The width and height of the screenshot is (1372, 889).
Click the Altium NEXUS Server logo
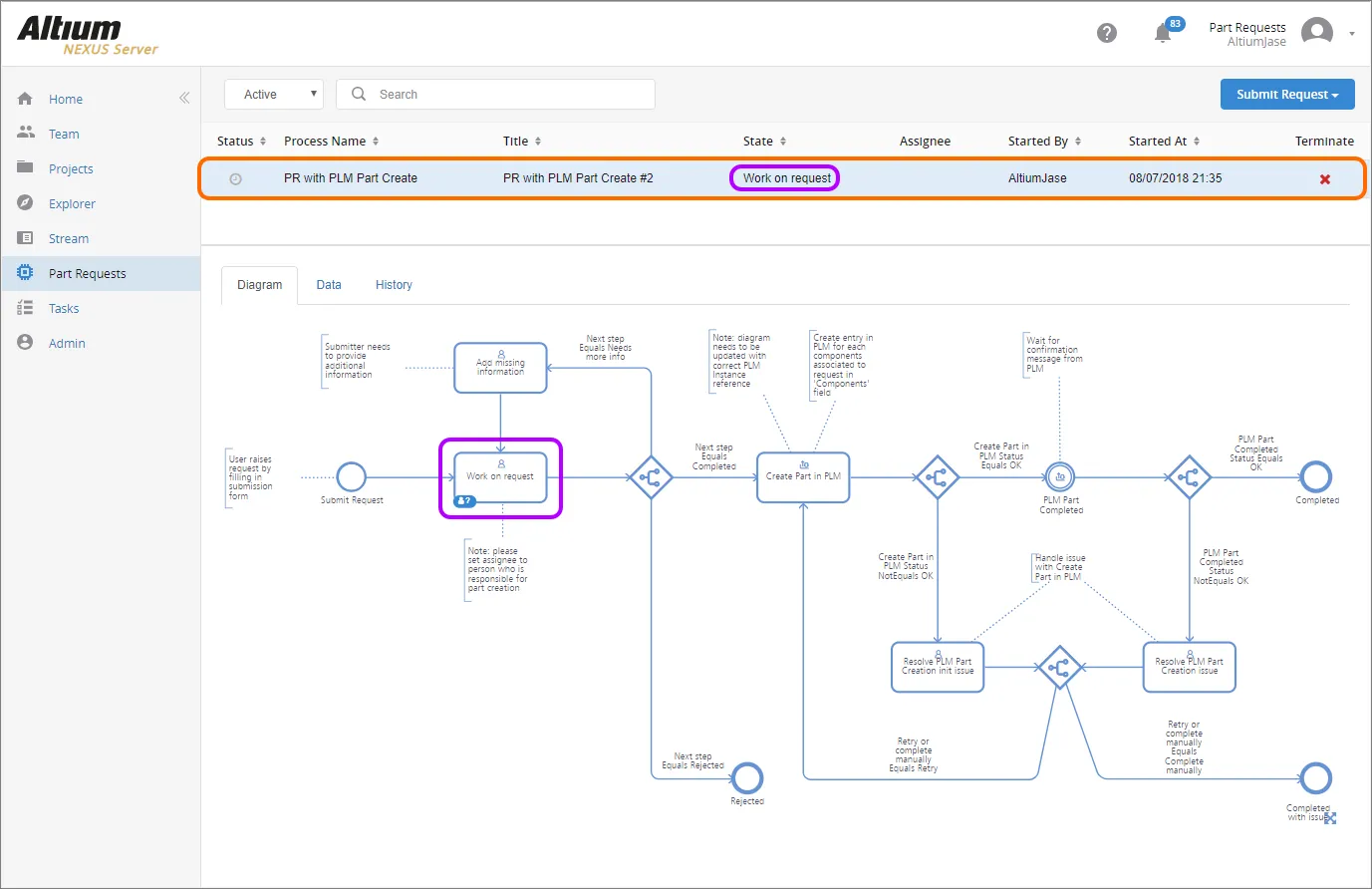coord(88,35)
